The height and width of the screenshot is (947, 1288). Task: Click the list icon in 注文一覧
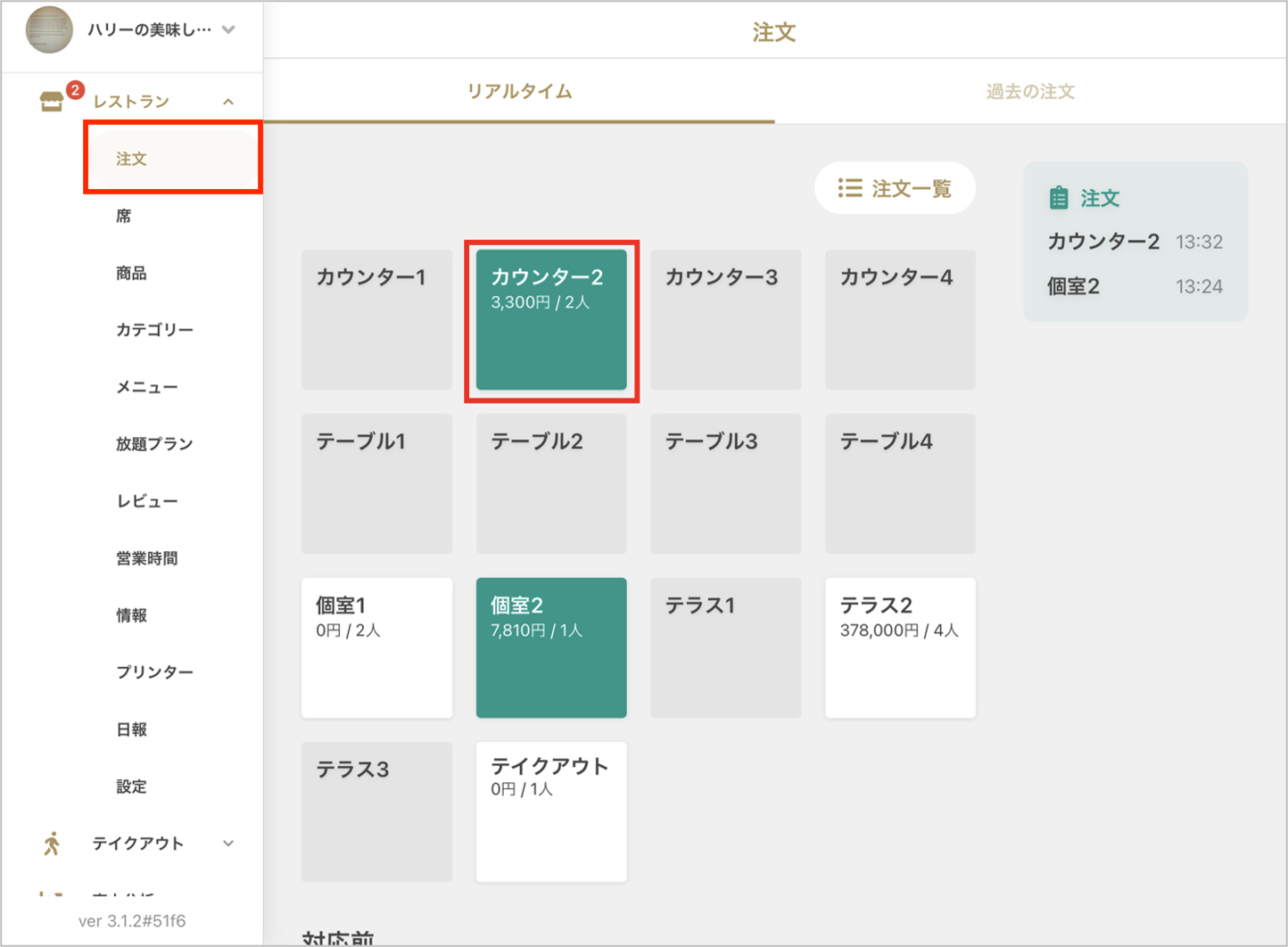point(849,188)
